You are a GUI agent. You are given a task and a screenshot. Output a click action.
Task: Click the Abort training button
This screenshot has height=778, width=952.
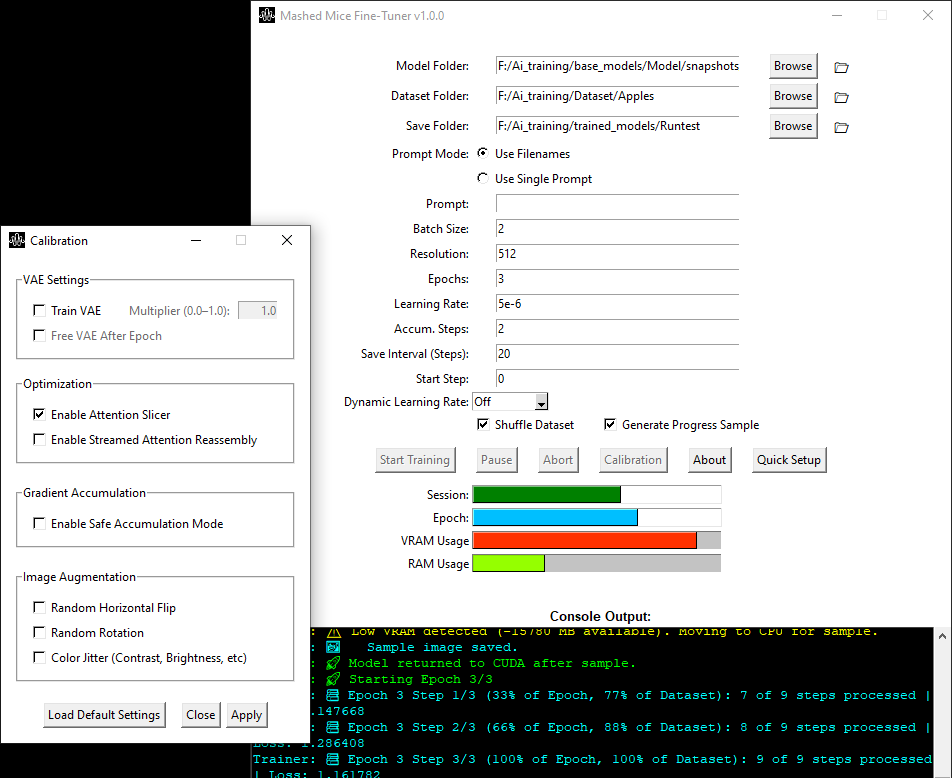[558, 460]
